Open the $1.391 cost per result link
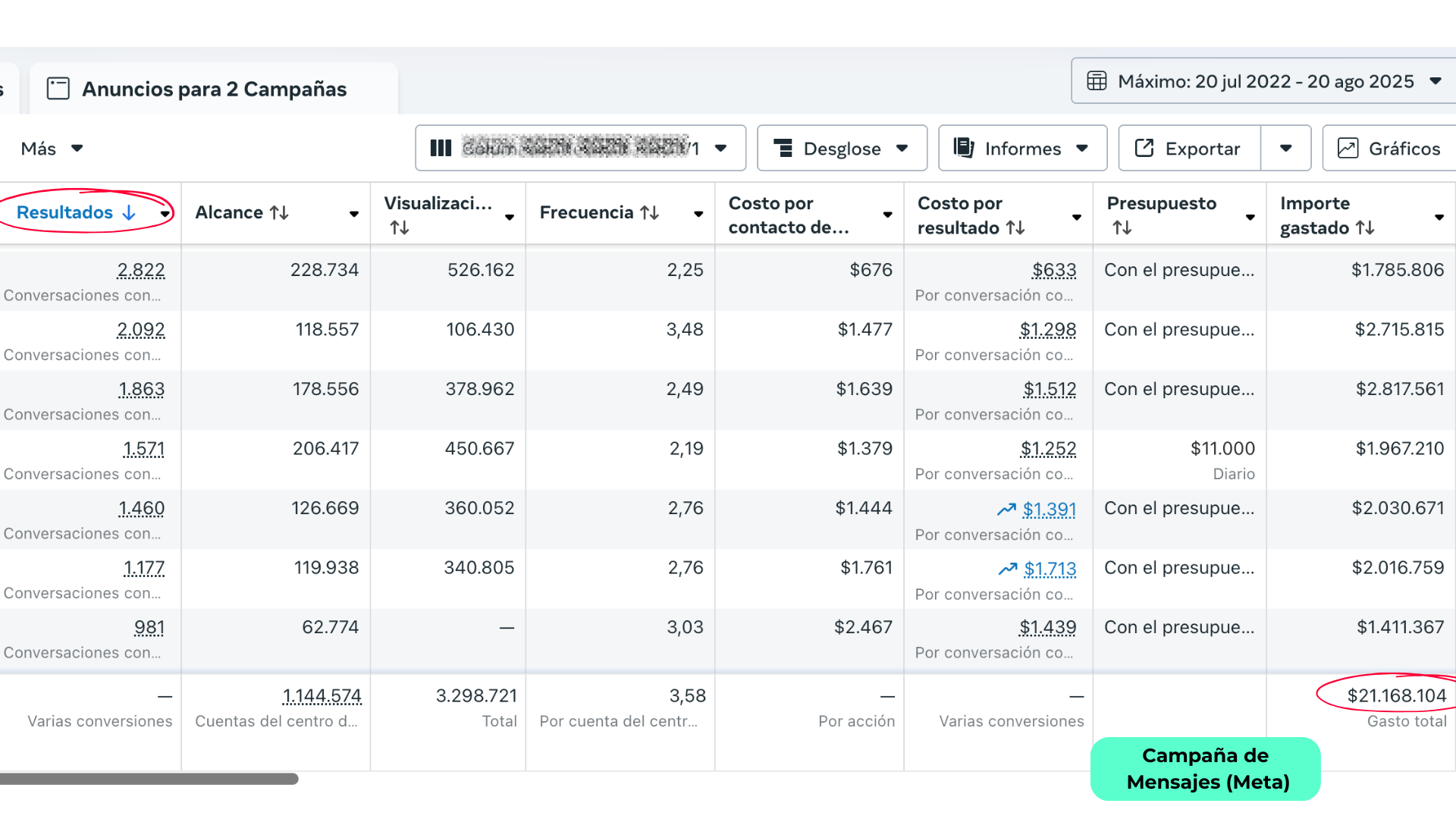Screen dimensions: 1456x819 pyautogui.click(x=1049, y=510)
